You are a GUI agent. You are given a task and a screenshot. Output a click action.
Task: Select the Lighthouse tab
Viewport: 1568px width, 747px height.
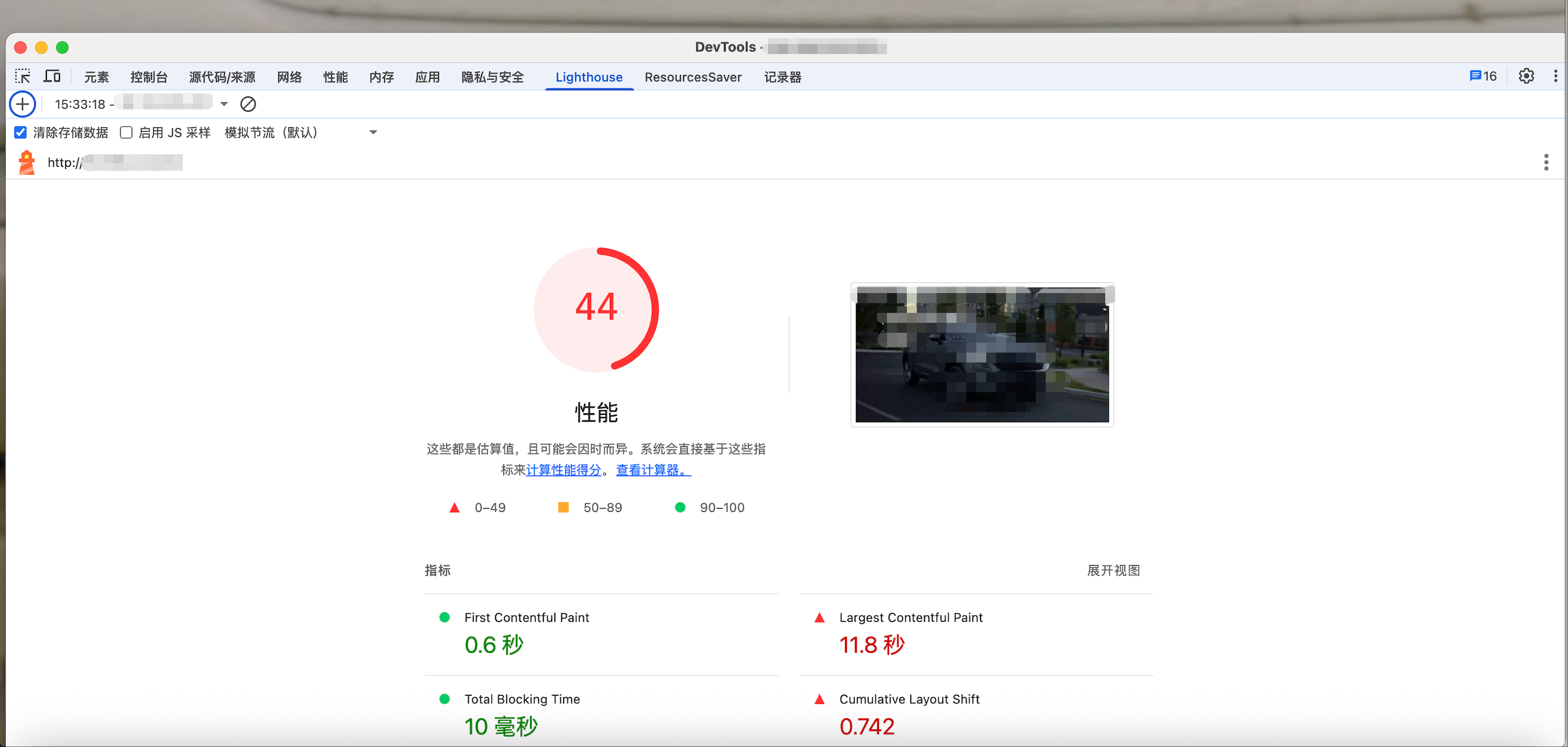[588, 77]
